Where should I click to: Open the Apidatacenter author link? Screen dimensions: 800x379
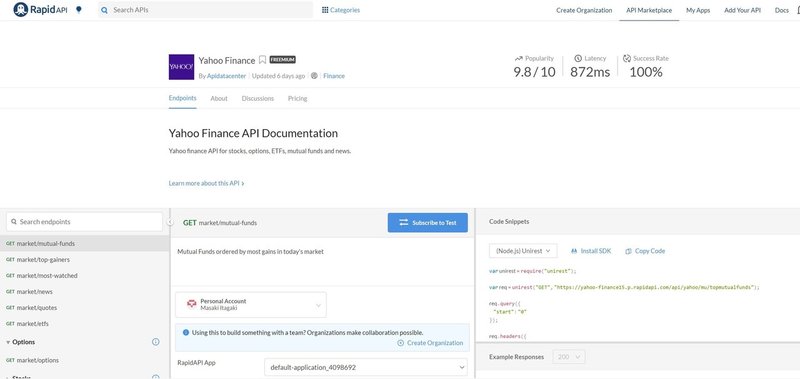(227, 76)
